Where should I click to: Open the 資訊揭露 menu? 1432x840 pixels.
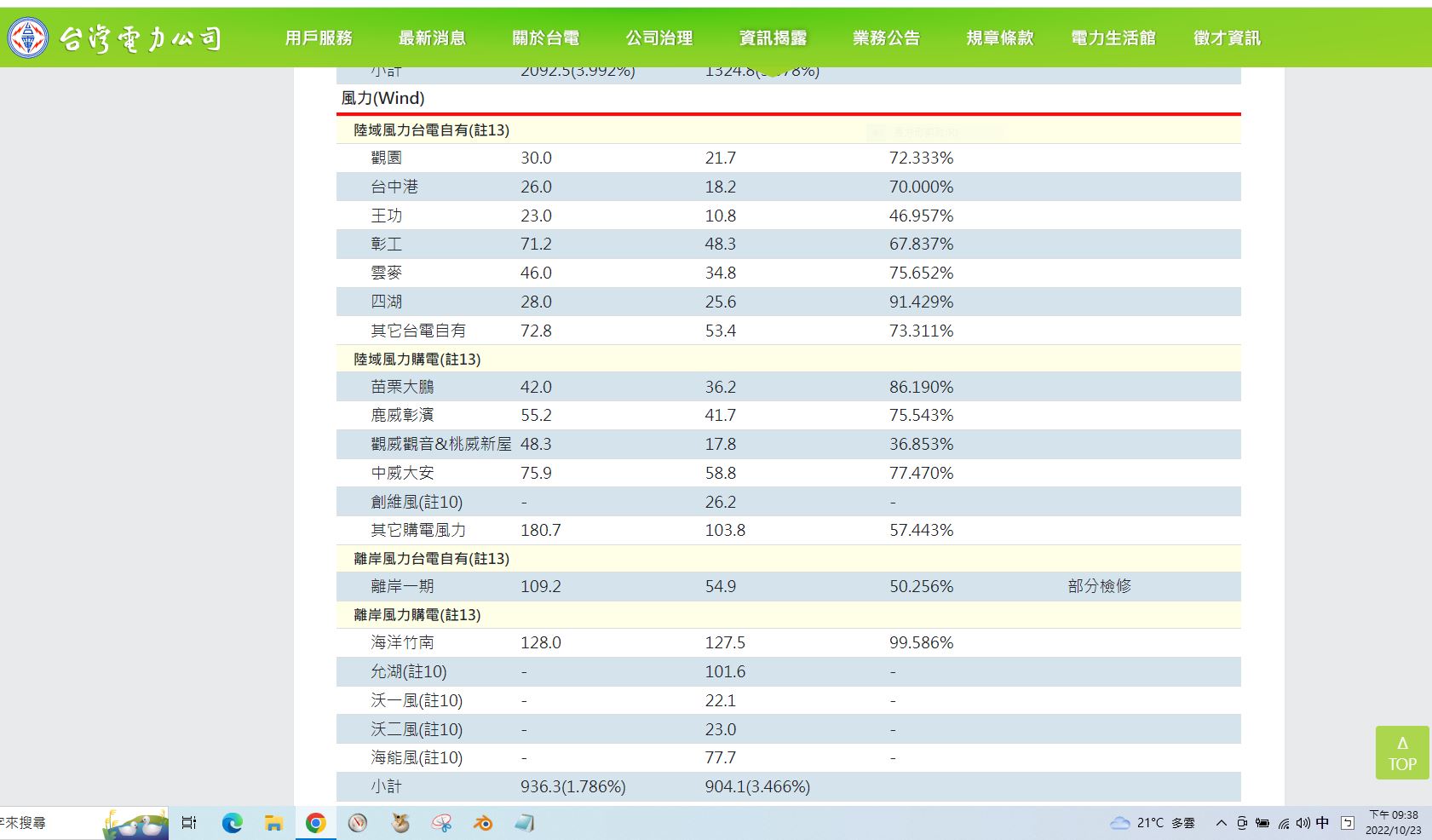click(x=773, y=38)
